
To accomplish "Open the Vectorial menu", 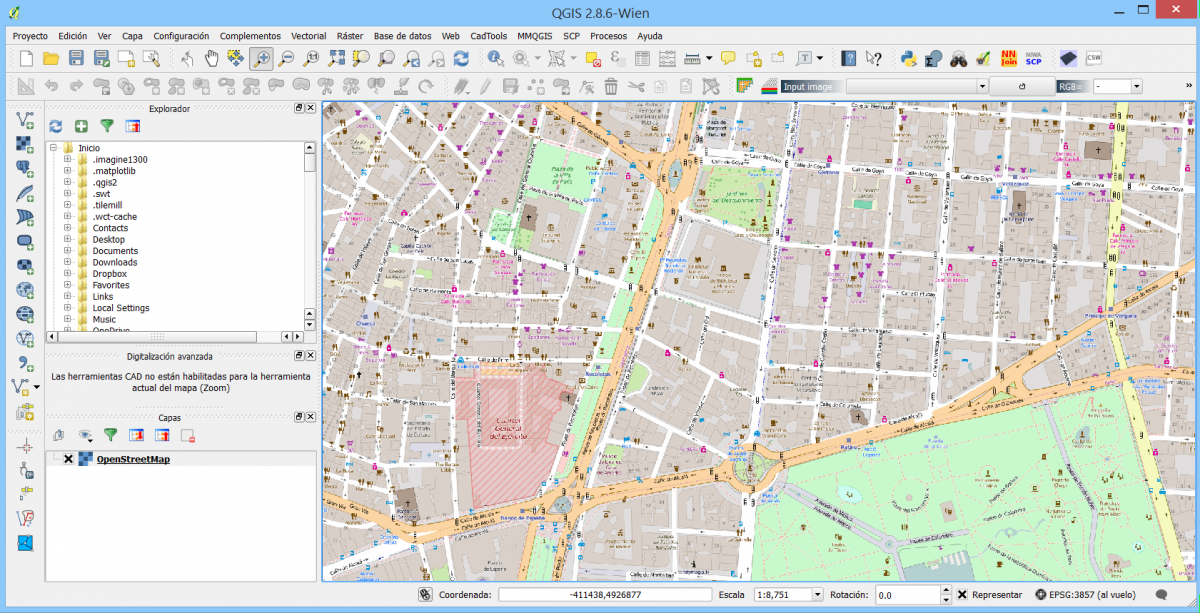I will 308,35.
